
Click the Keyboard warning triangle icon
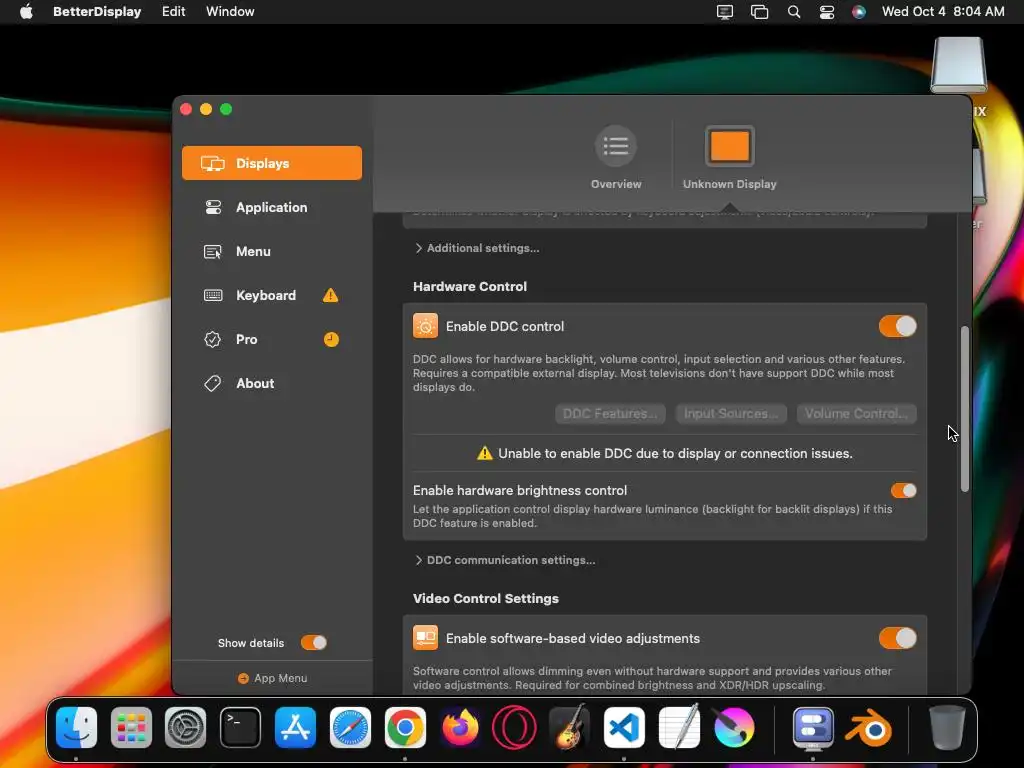pos(330,296)
